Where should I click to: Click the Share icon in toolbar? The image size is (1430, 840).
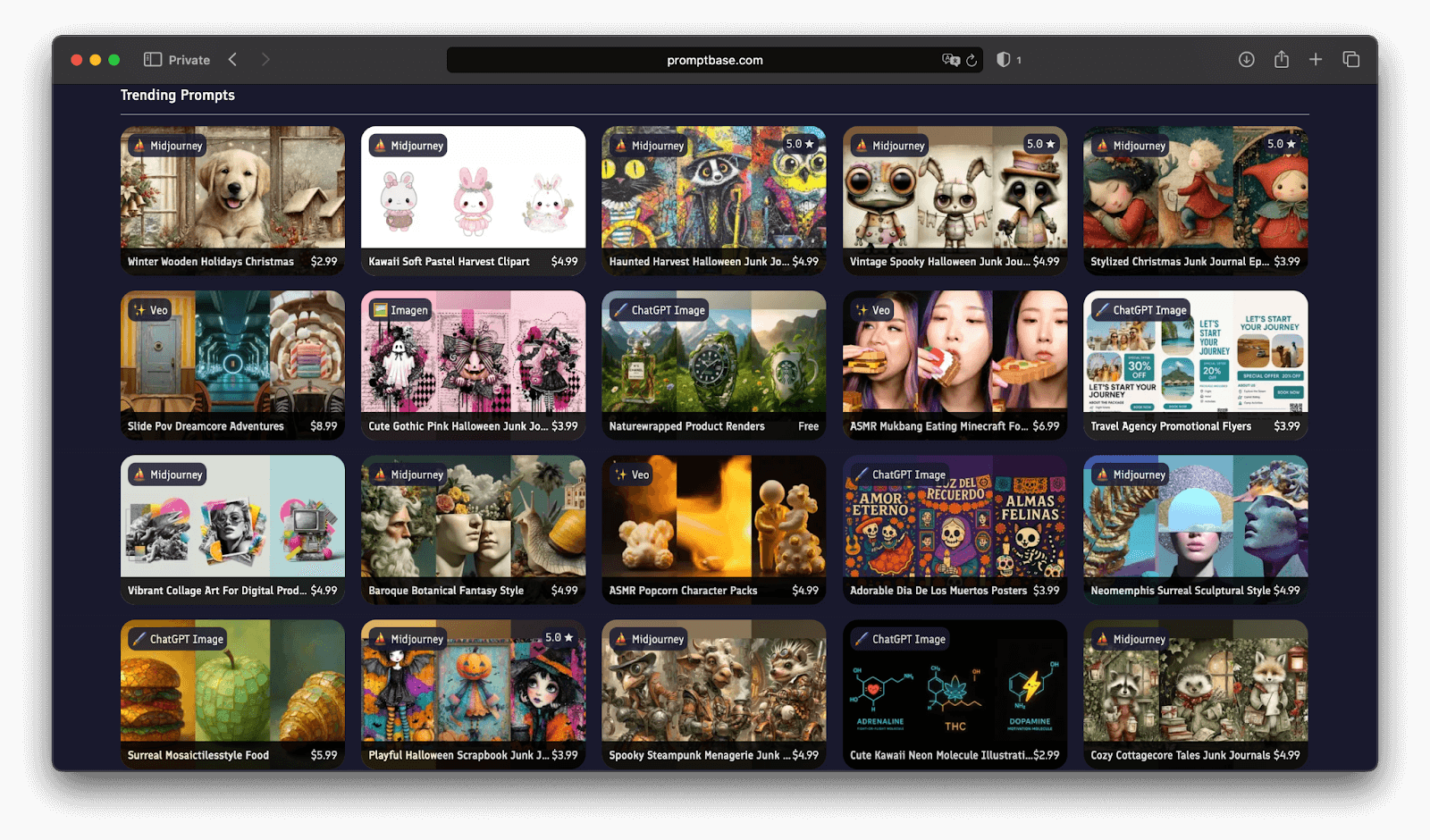tap(1282, 60)
